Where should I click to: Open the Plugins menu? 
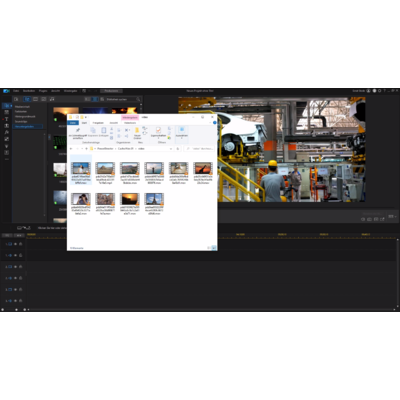(x=43, y=91)
